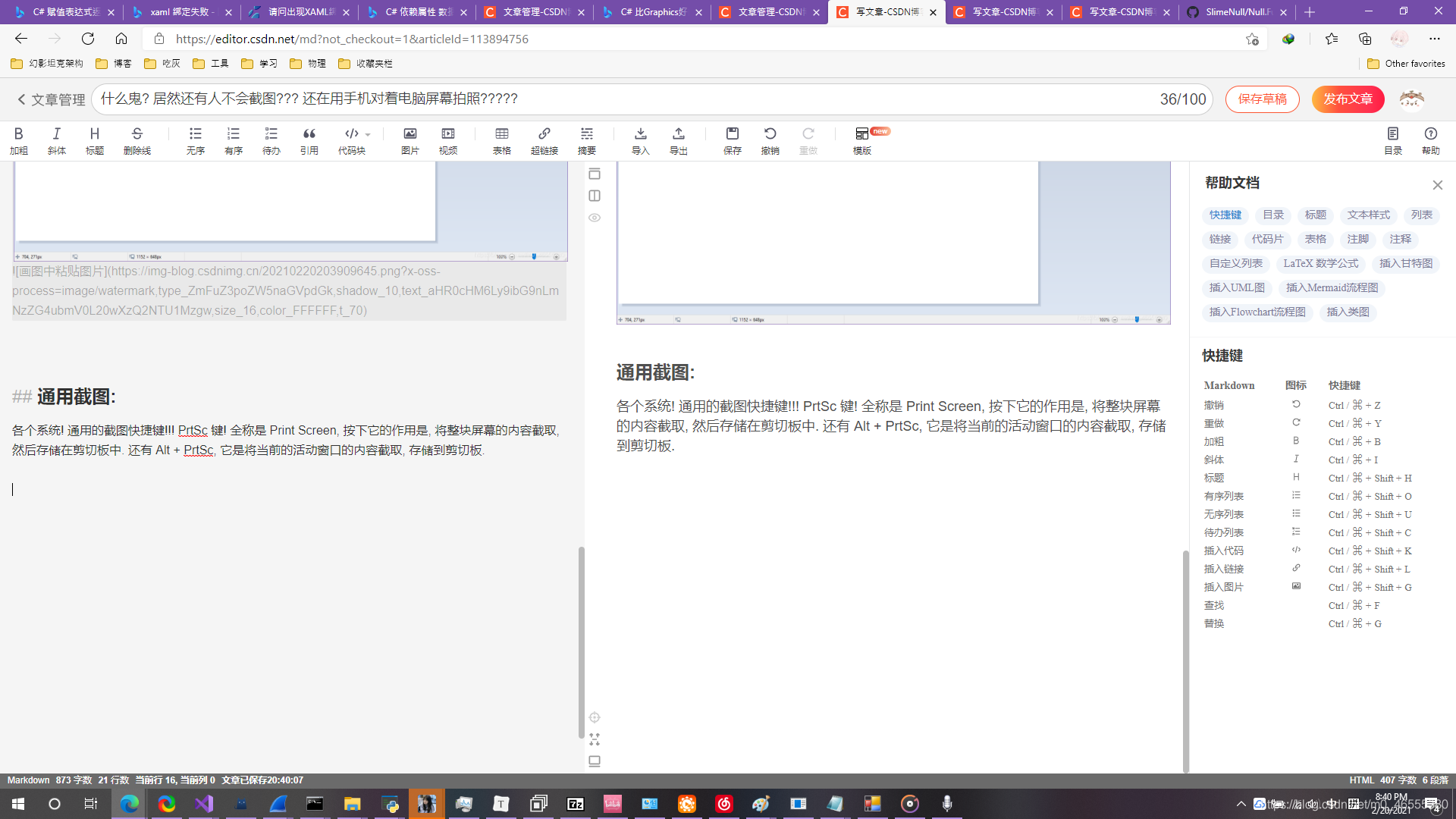Open the 博客 bookmarks folder
The height and width of the screenshot is (819, 1456).
coord(114,64)
